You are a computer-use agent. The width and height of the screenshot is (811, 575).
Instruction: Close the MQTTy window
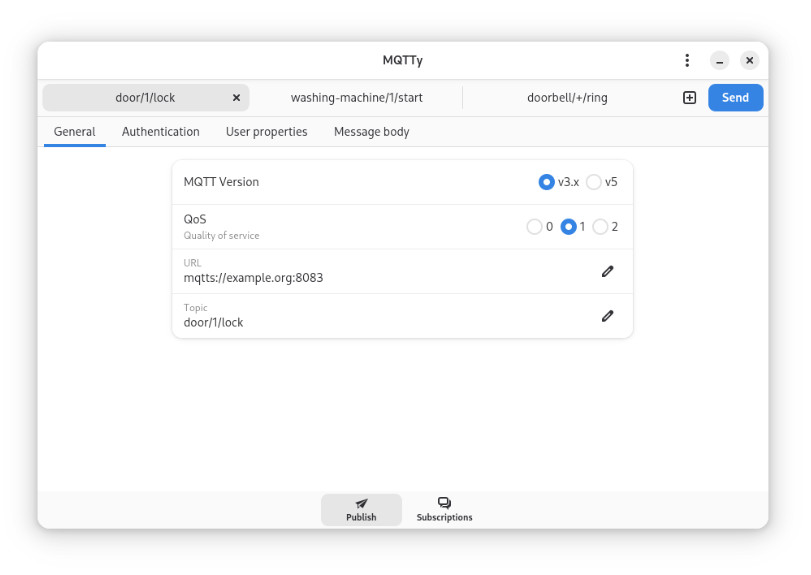(749, 60)
